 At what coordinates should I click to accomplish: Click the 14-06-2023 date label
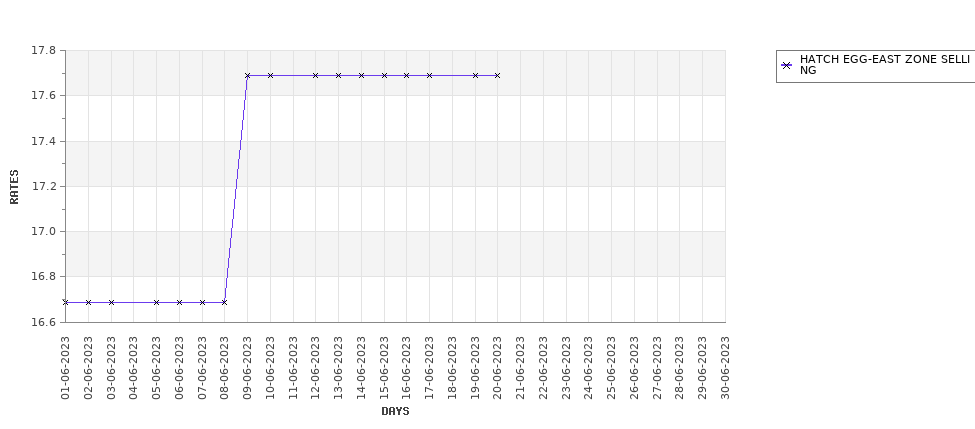[x=361, y=367]
